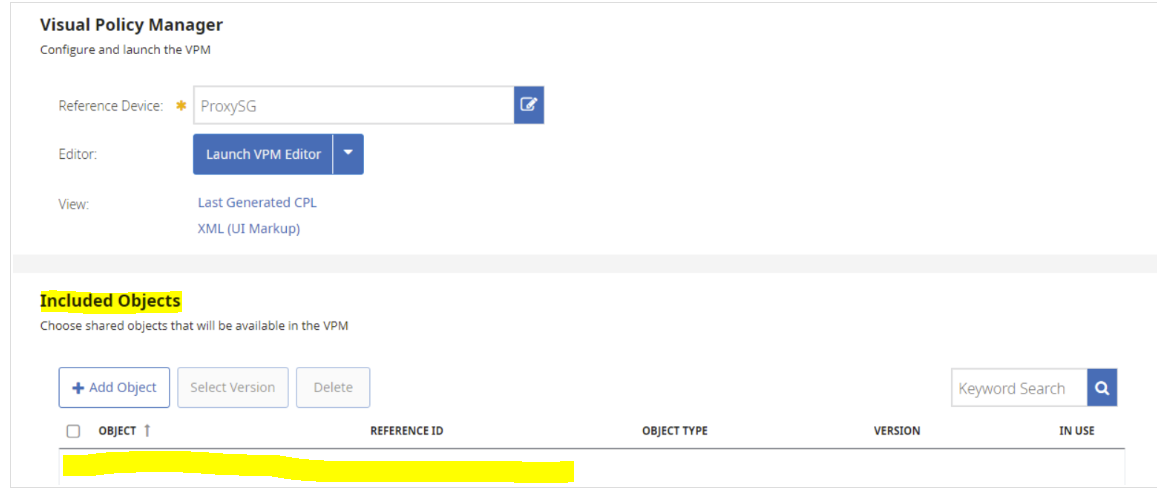Image resolution: width=1157 pixels, height=498 pixels.
Task: View the XML (UI Markup) link
Action: tap(249, 228)
